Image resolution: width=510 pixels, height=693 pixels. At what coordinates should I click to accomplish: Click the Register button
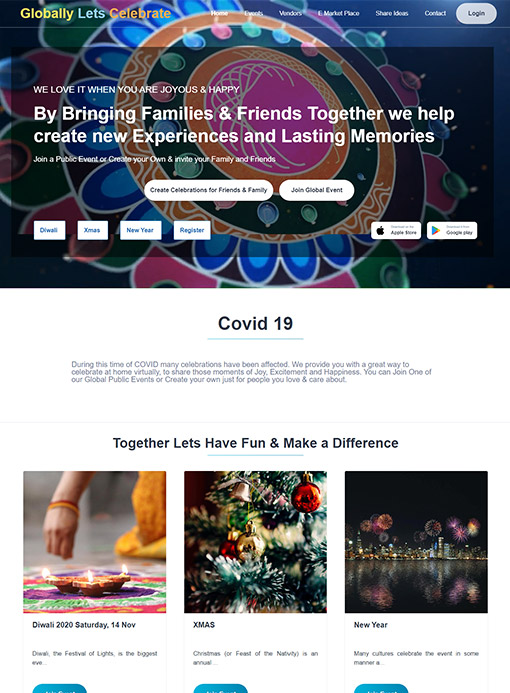click(192, 230)
